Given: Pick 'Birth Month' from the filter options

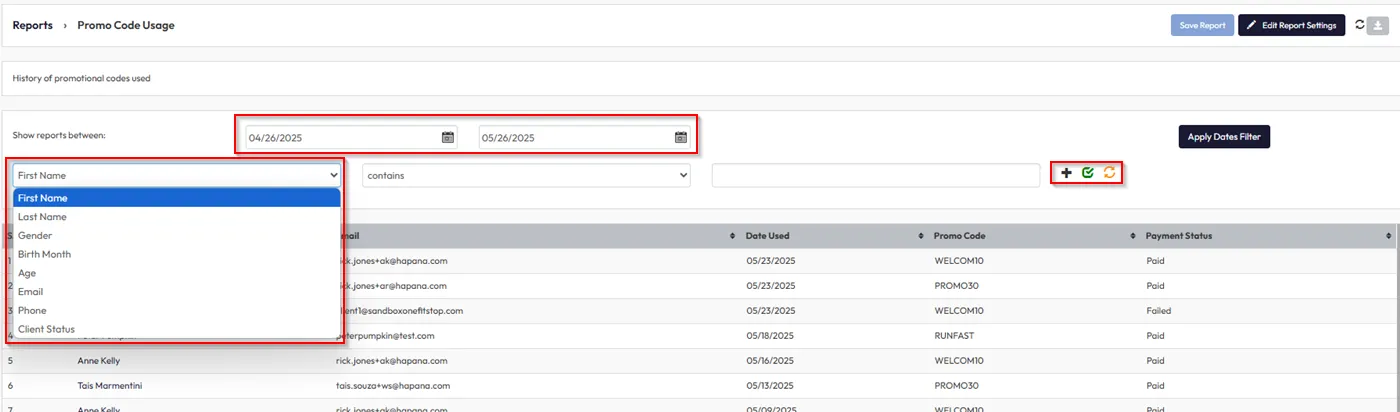Looking at the screenshot, I should 44,254.
